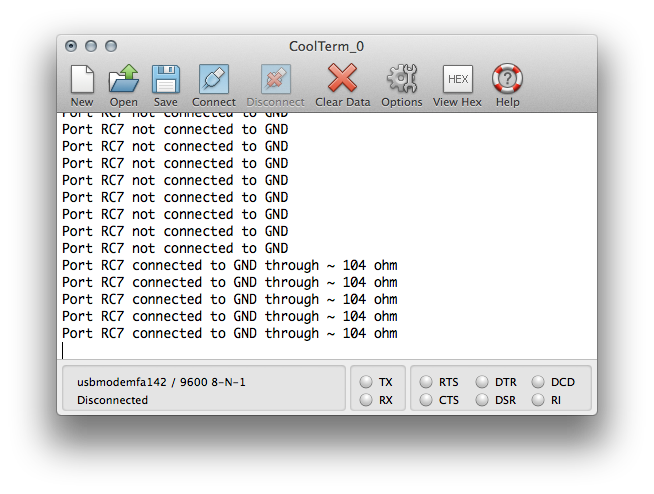Click the Disconnected status text

tap(112, 400)
